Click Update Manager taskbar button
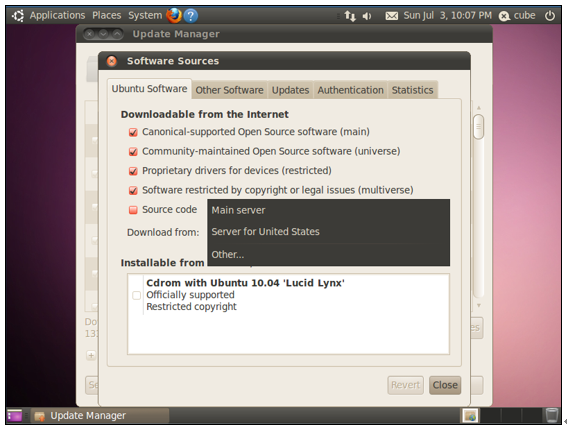The width and height of the screenshot is (567, 429). tap(99, 416)
